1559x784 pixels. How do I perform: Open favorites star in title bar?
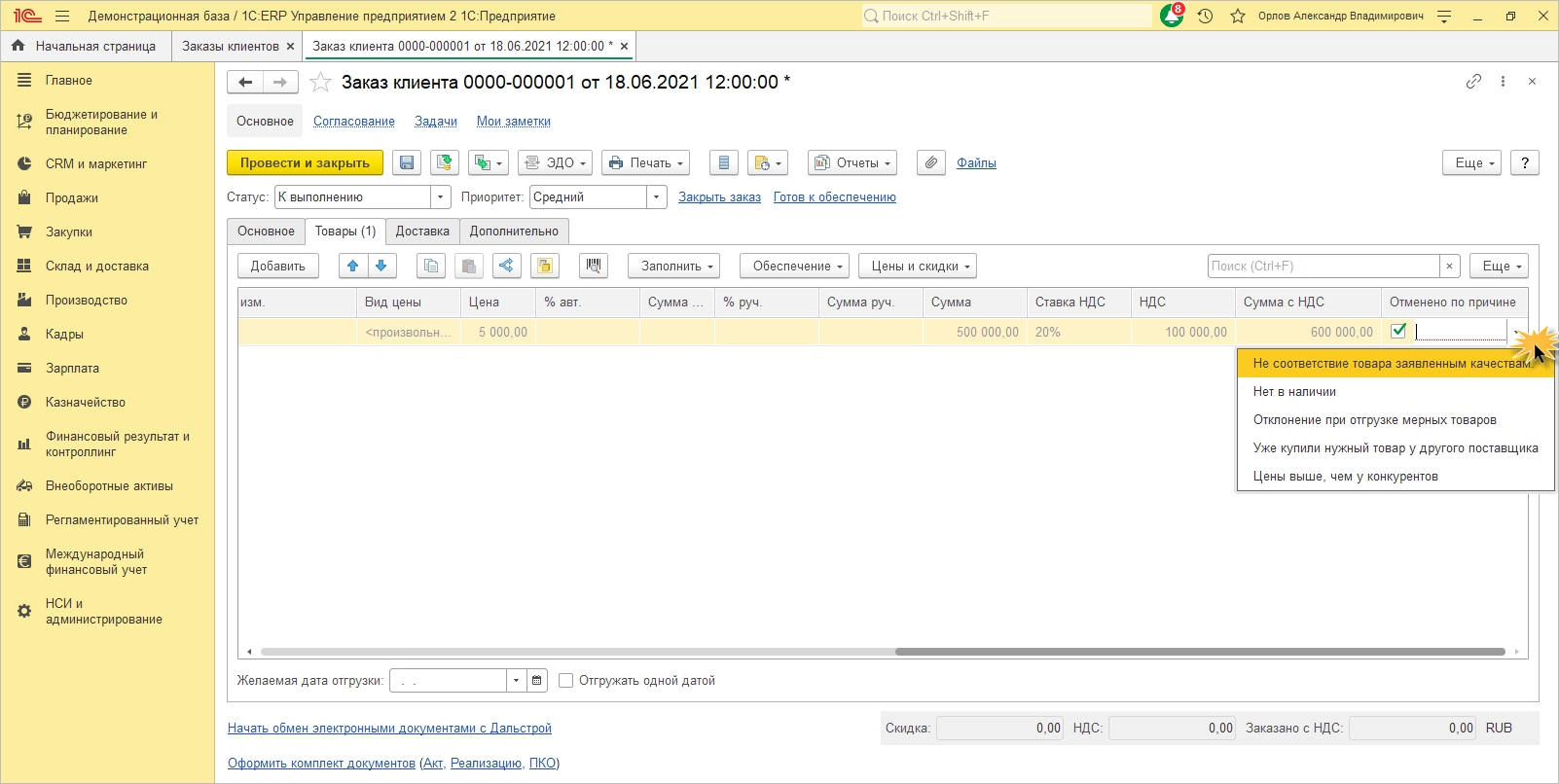pyautogui.click(x=1238, y=16)
